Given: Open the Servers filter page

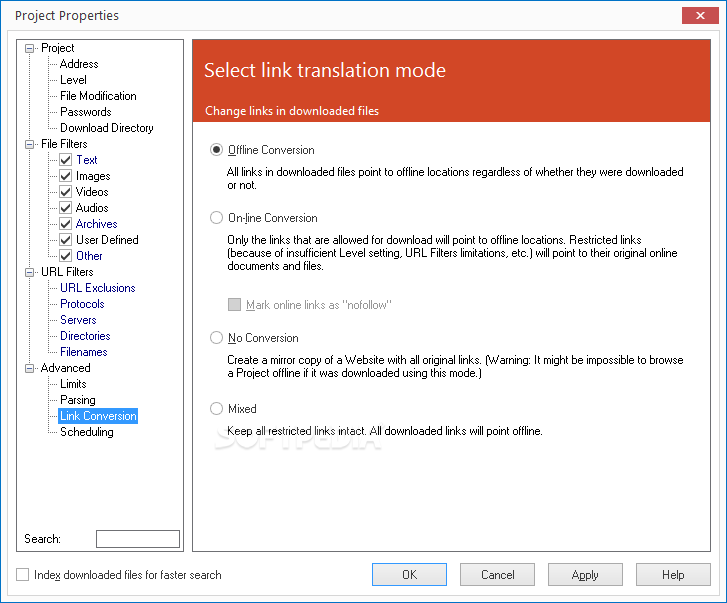Looking at the screenshot, I should point(78,320).
